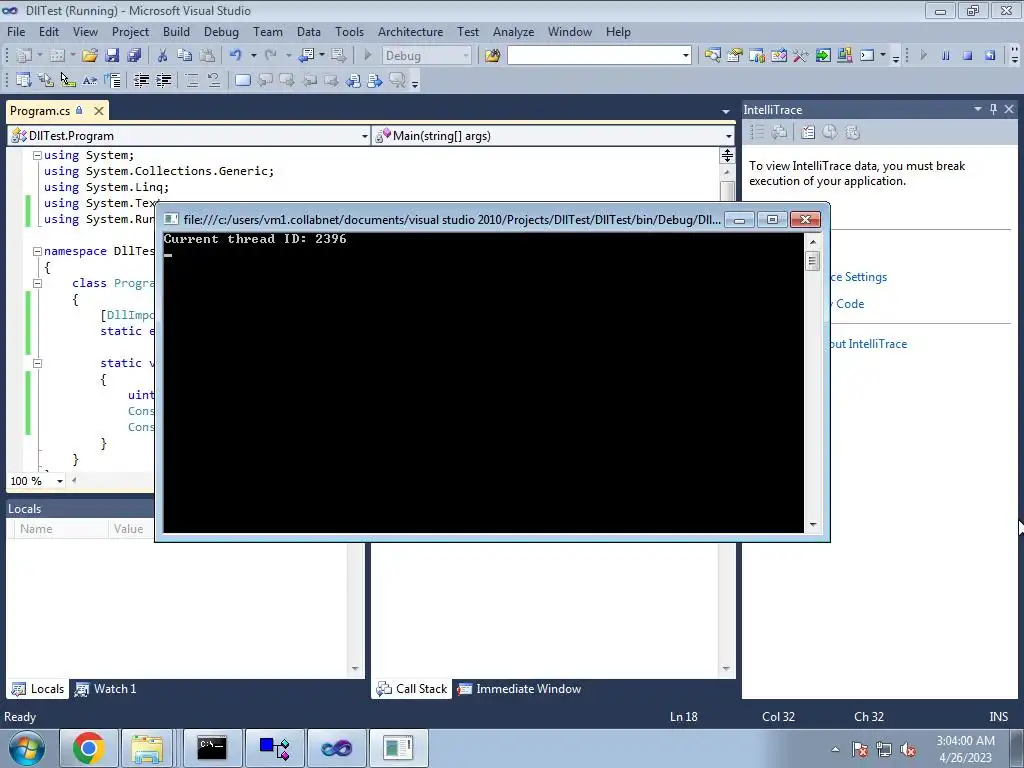Click the Copy toolbar icon
This screenshot has height=768, width=1024.
185,56
